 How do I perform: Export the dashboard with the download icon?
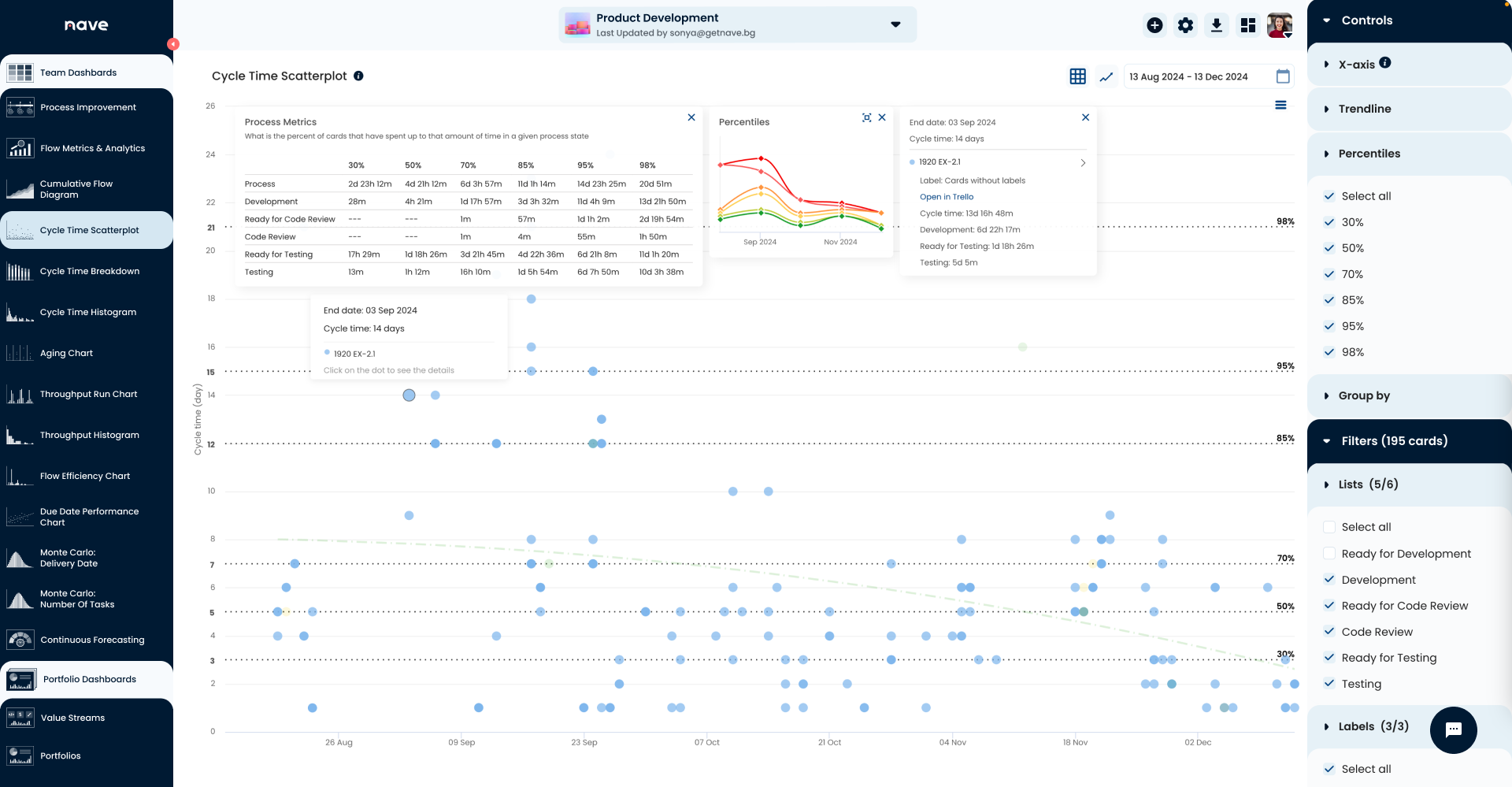(x=1216, y=24)
